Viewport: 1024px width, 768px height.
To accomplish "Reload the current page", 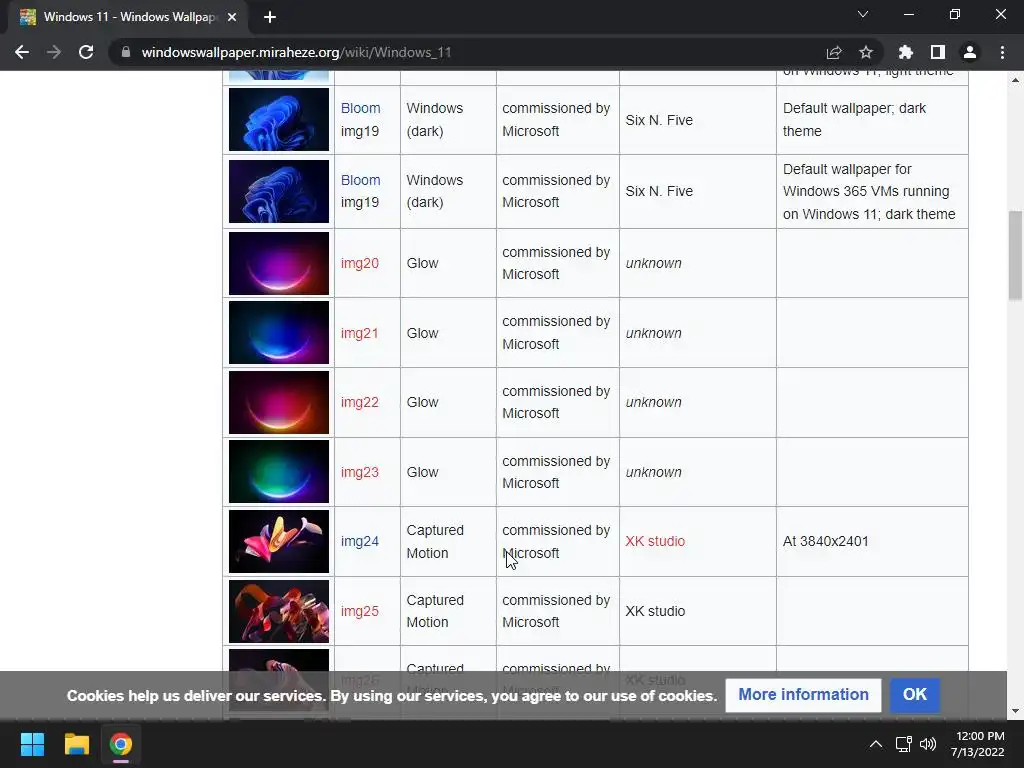I will [x=86, y=52].
